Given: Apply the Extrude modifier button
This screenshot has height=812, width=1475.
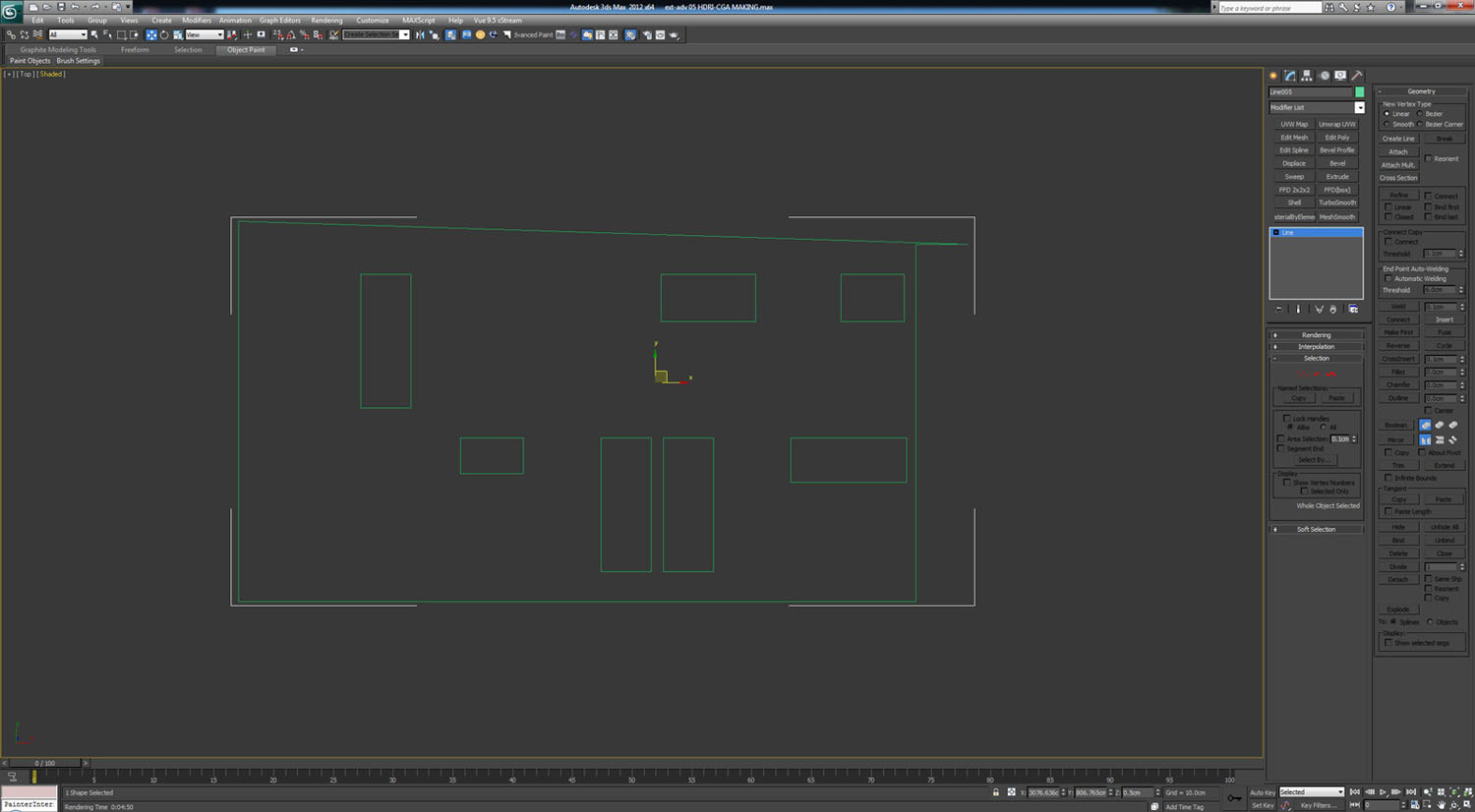Looking at the screenshot, I should [x=1337, y=177].
